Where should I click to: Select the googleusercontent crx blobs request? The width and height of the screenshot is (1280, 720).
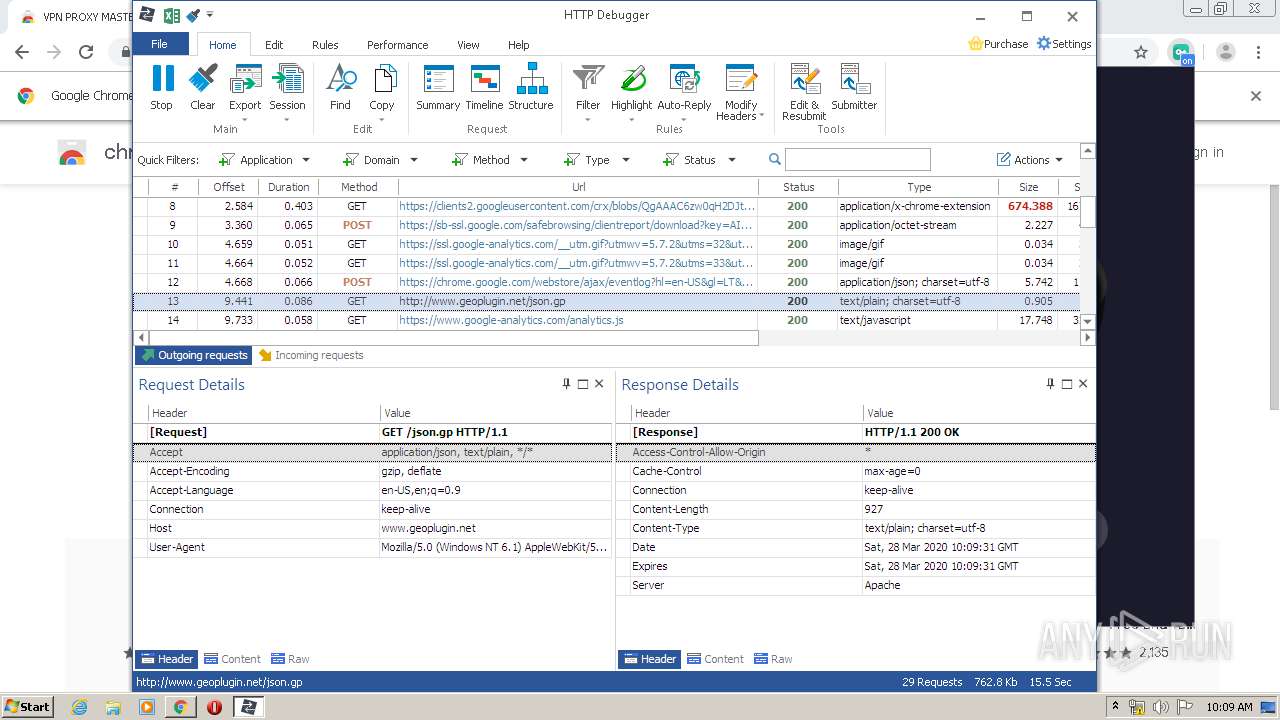608,206
